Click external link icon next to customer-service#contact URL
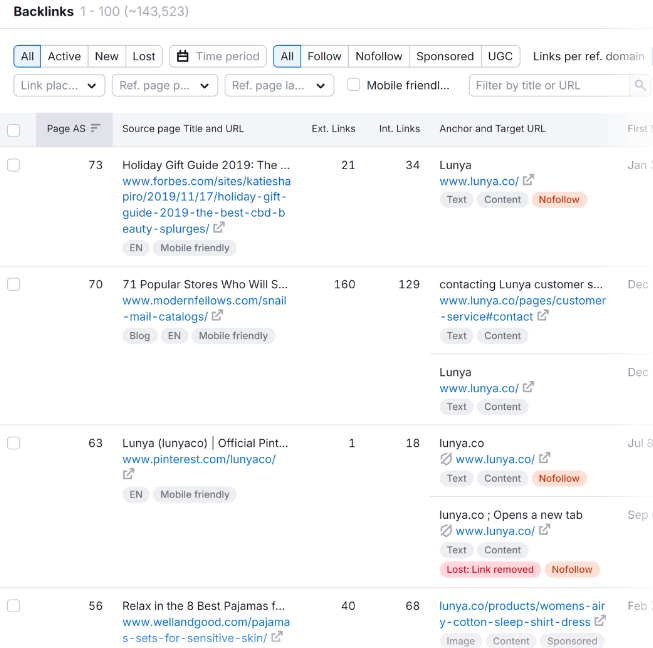 point(543,317)
